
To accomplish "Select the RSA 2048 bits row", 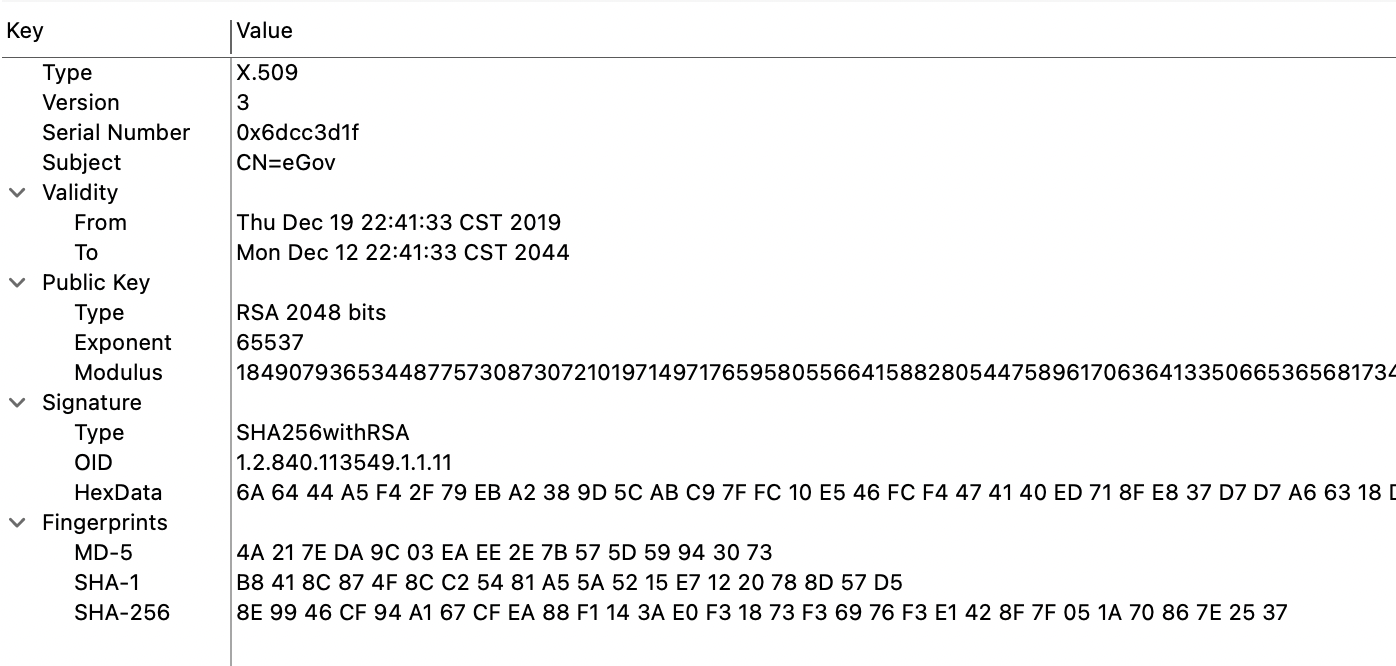I will coord(311,313).
